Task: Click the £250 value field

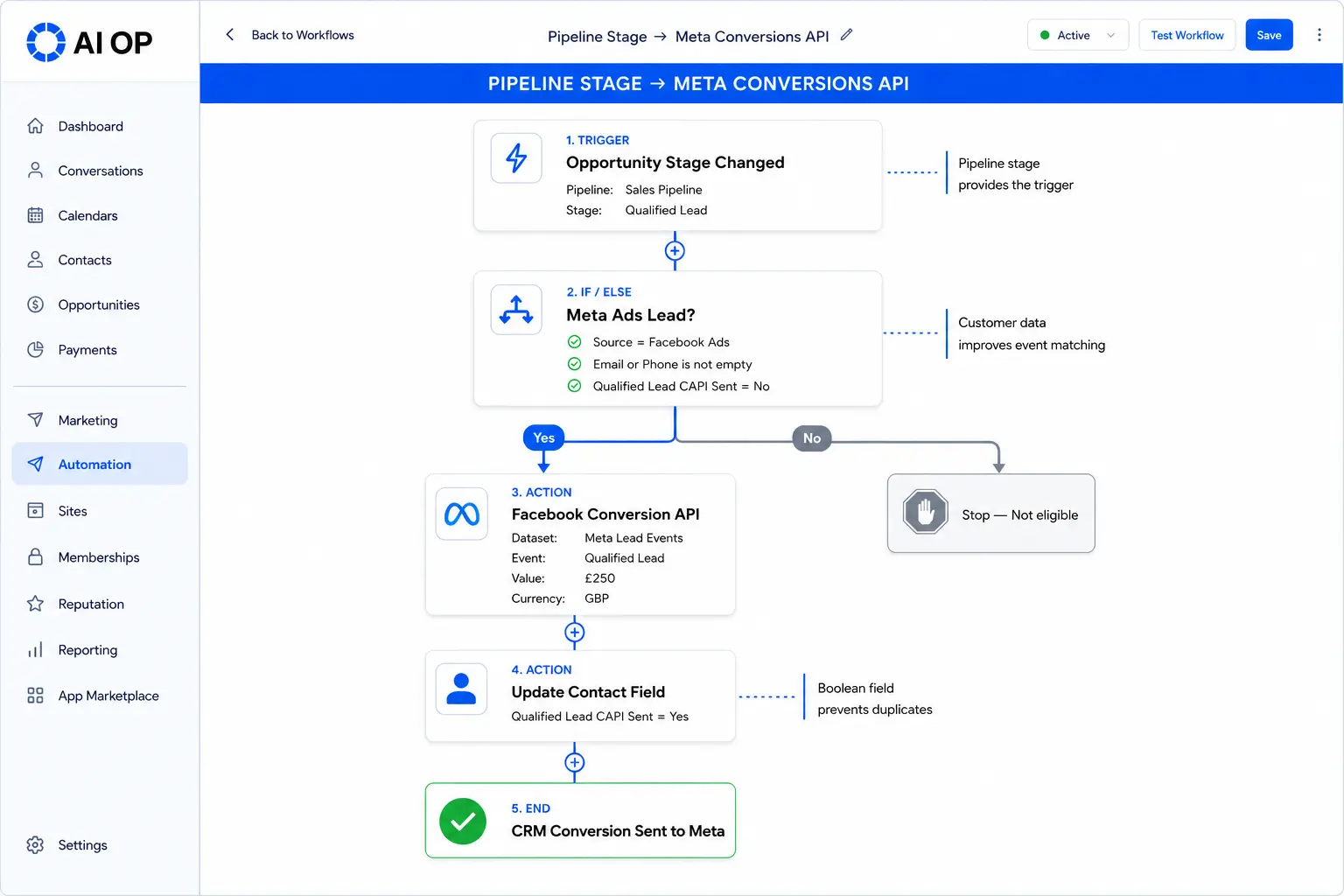Action: coord(600,578)
